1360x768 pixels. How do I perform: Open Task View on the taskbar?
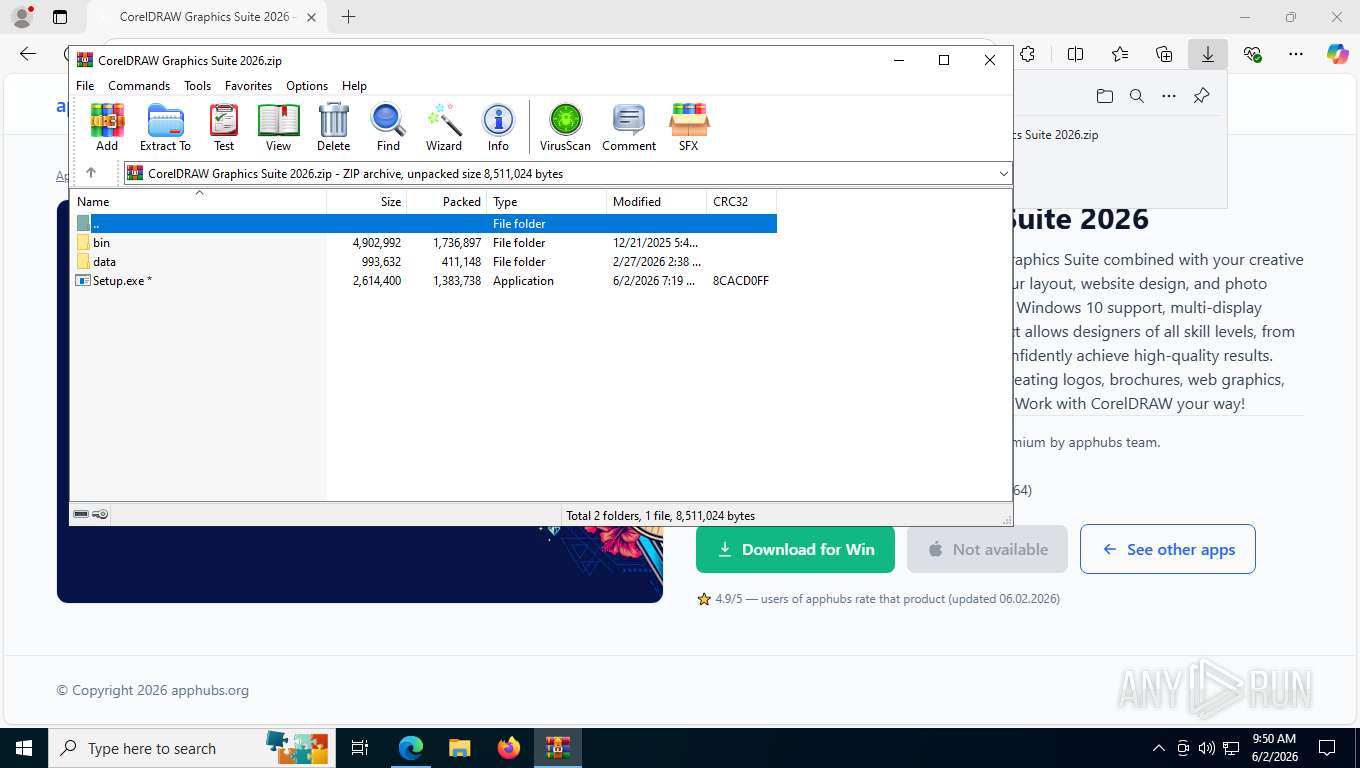[x=360, y=748]
